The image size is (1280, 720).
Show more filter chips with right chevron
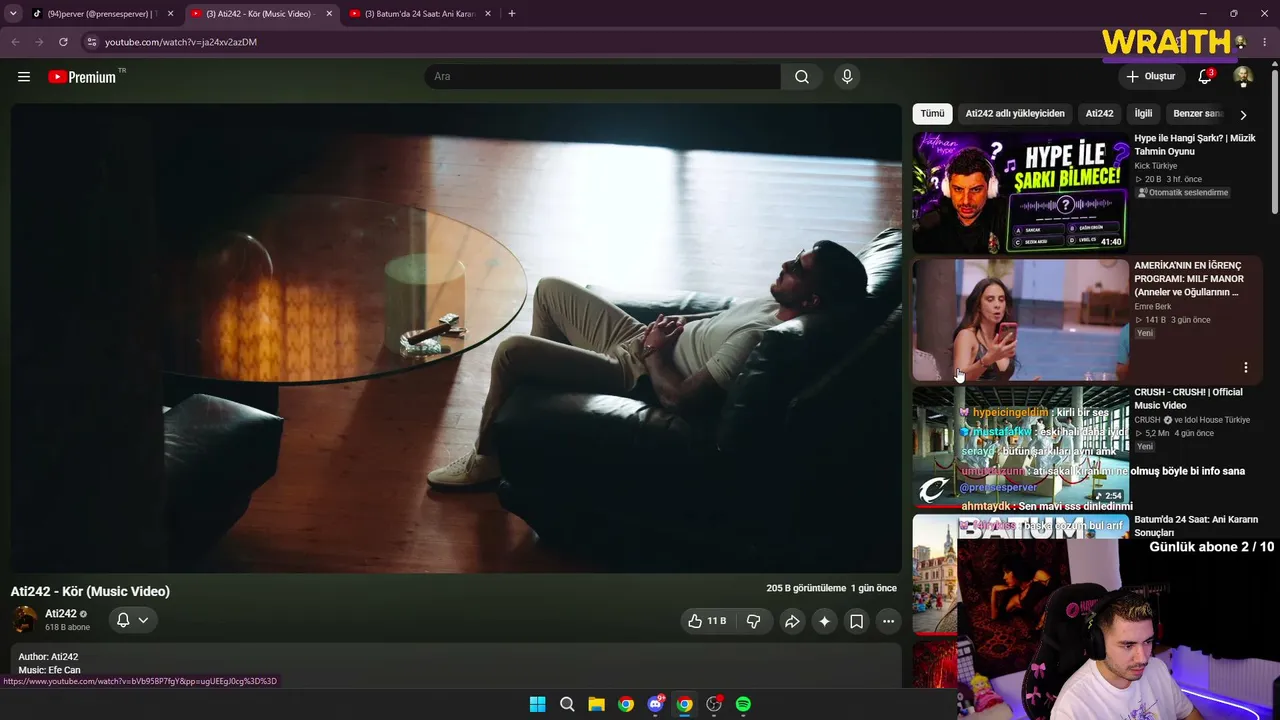pyautogui.click(x=1243, y=114)
